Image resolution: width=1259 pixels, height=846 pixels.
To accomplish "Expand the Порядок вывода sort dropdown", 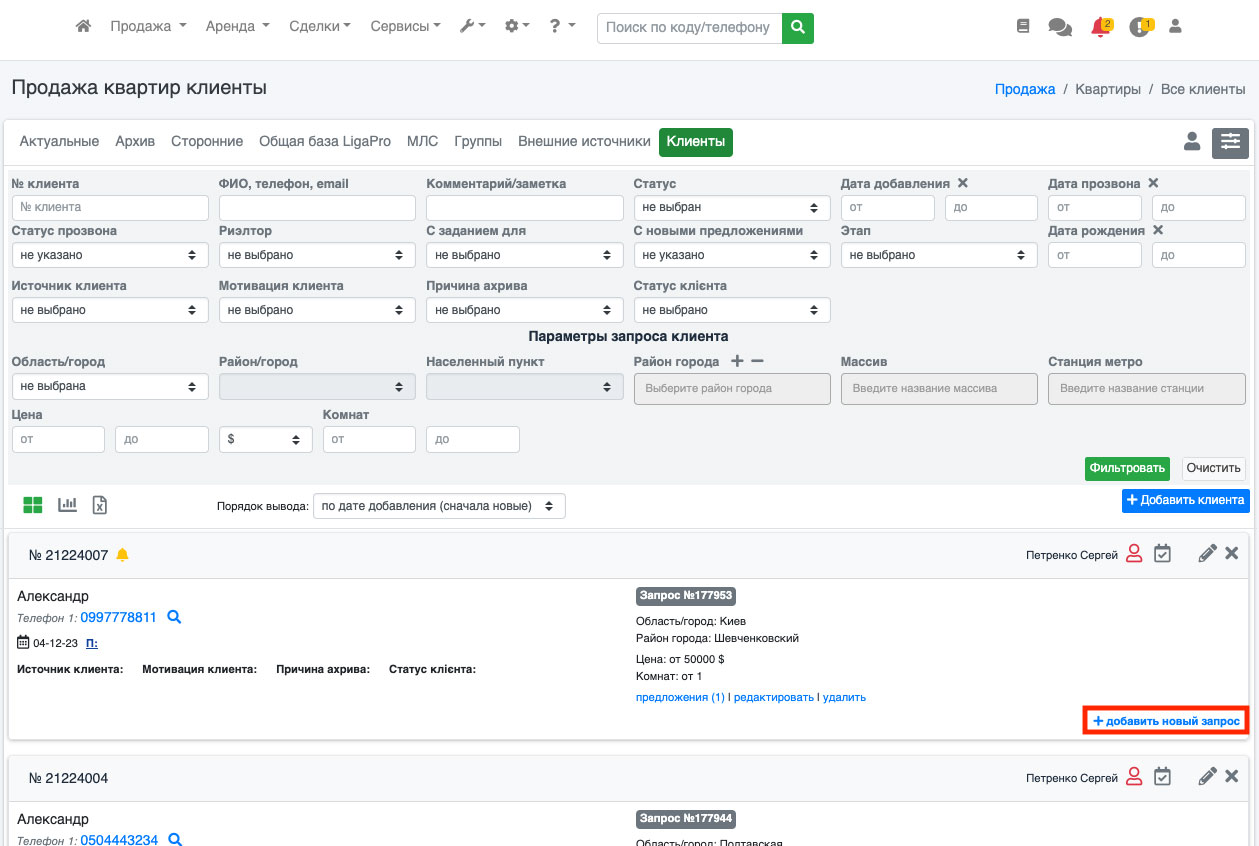I will point(439,506).
